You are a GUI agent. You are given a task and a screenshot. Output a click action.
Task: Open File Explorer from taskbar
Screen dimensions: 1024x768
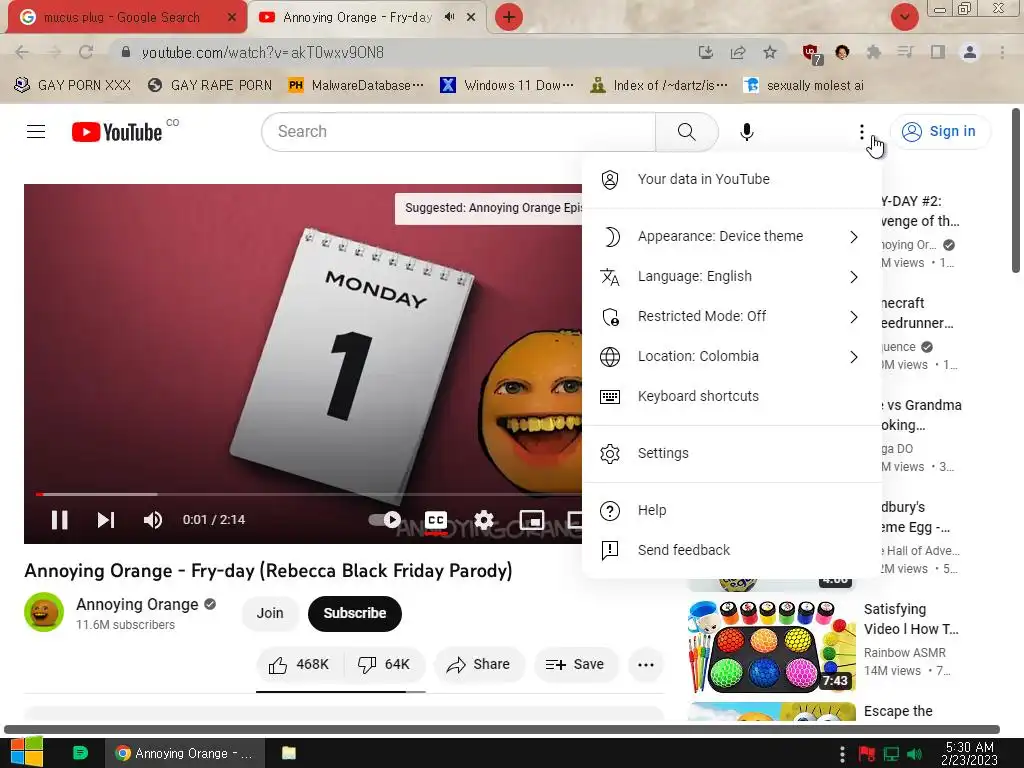[x=289, y=753]
